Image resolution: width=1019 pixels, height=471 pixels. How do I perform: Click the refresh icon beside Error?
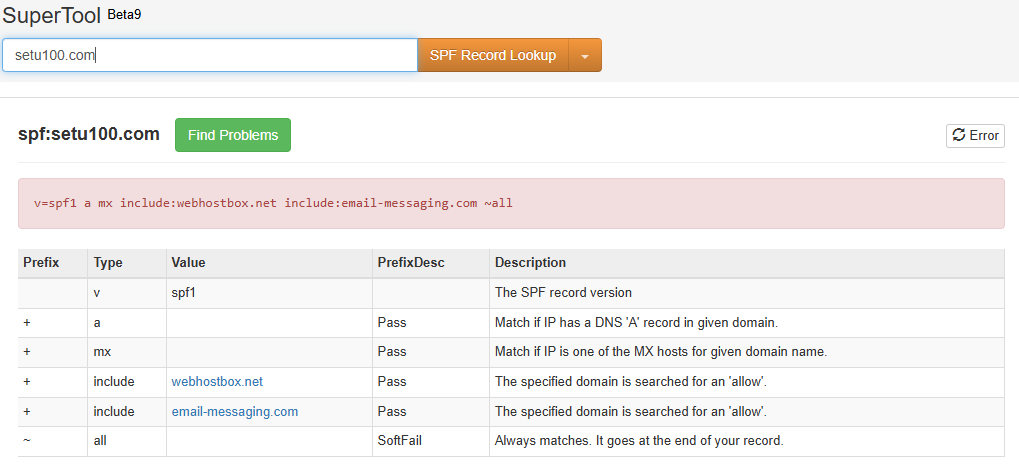tap(958, 136)
